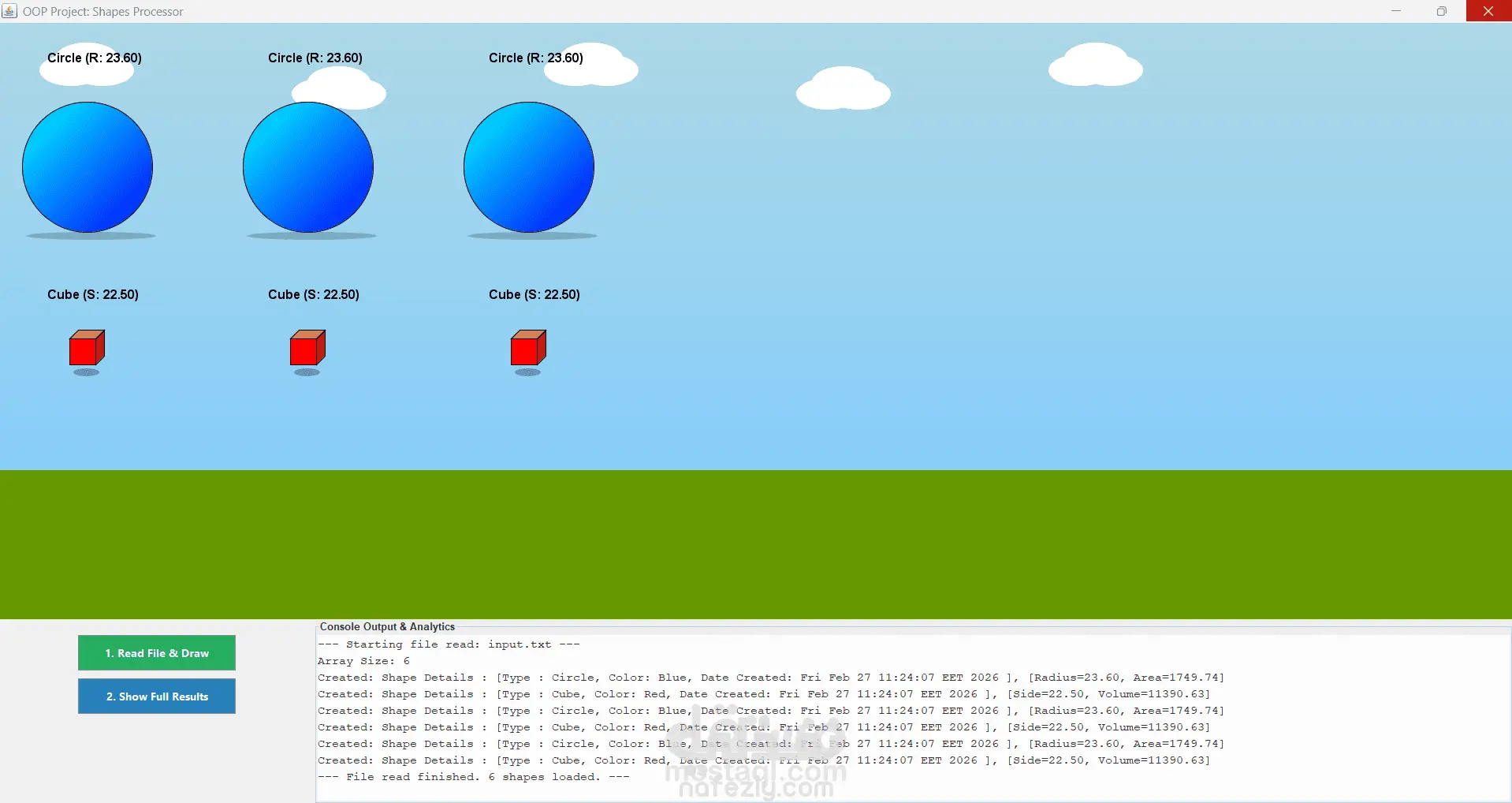Click the window title 'OOP Project: Shapes Processor'
The image size is (1512, 803).
tap(103, 12)
